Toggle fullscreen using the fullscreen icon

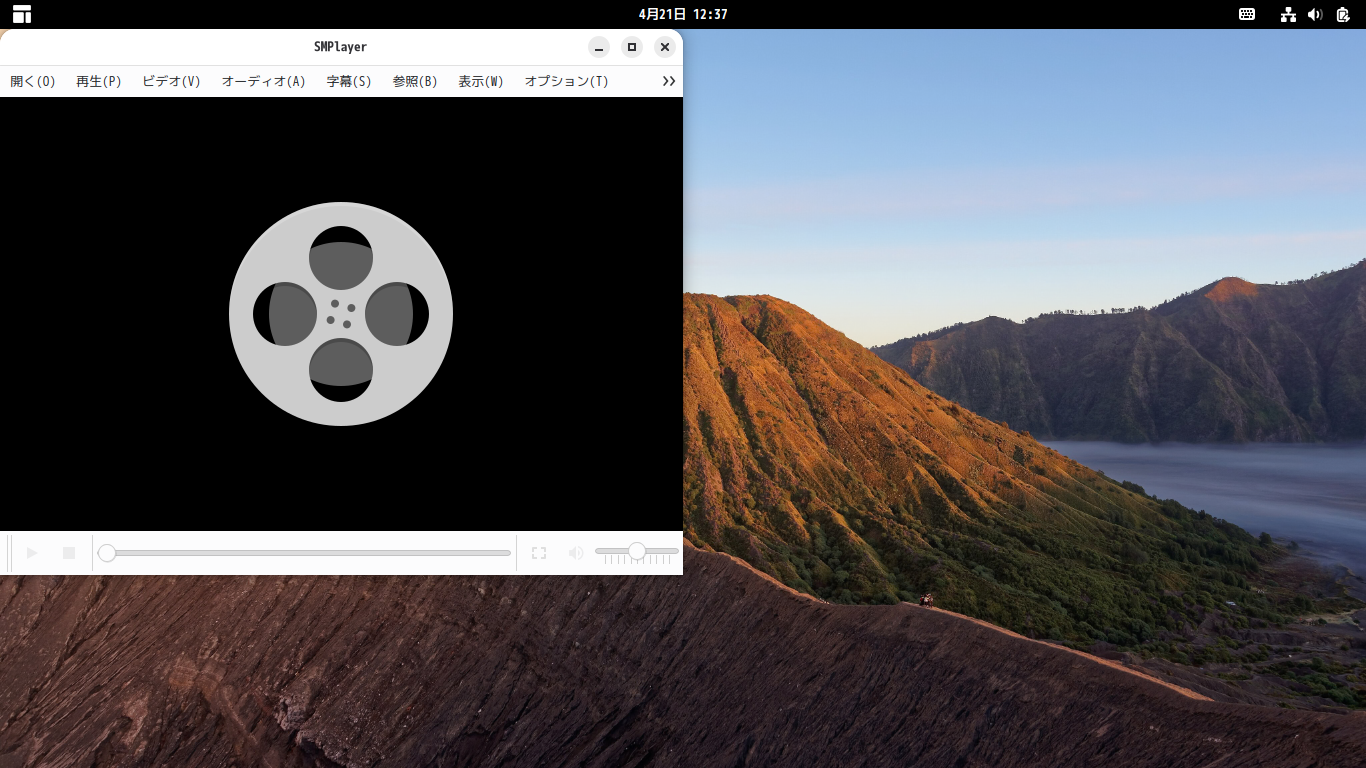click(x=539, y=552)
